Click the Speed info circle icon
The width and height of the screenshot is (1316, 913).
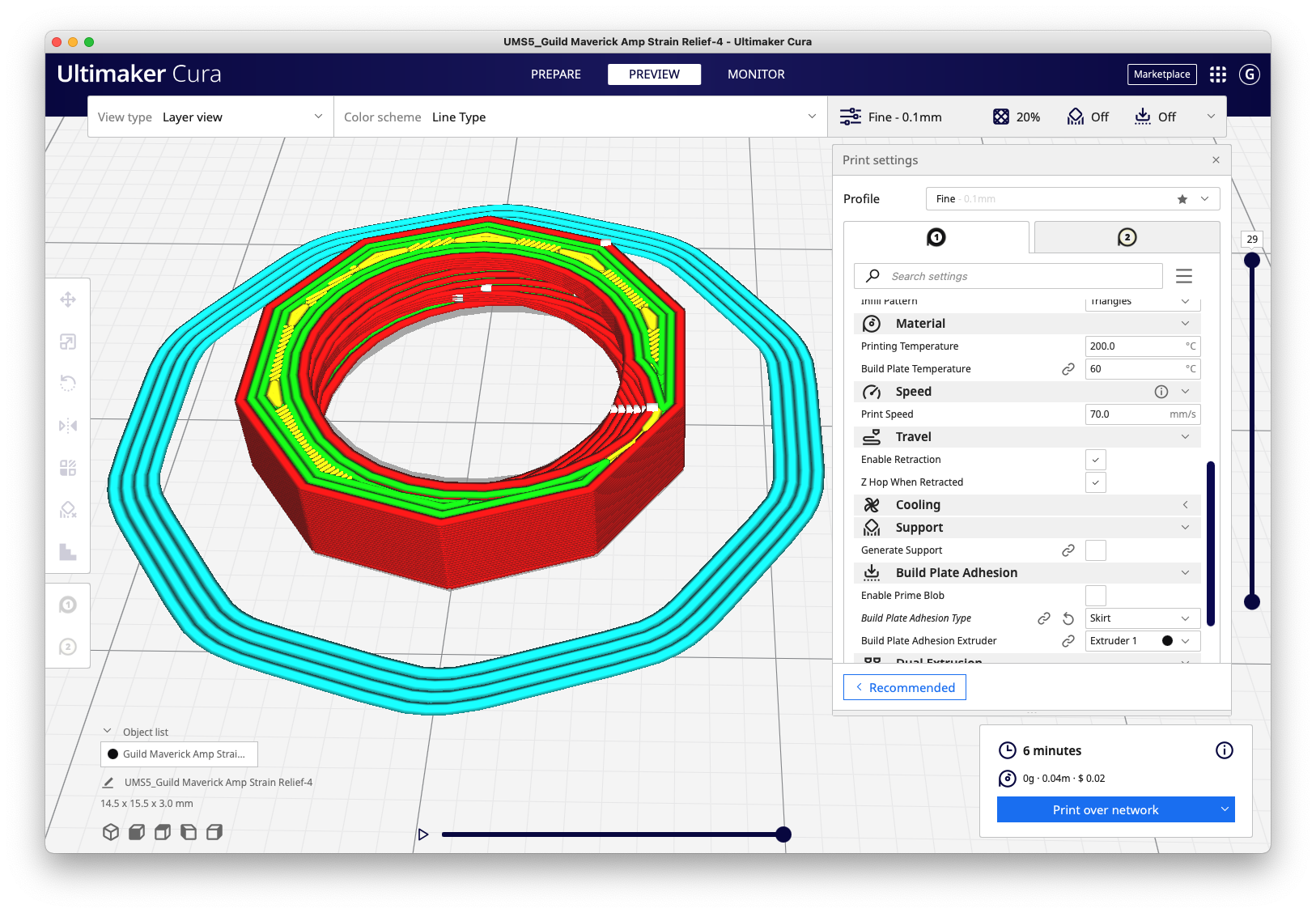(1161, 392)
